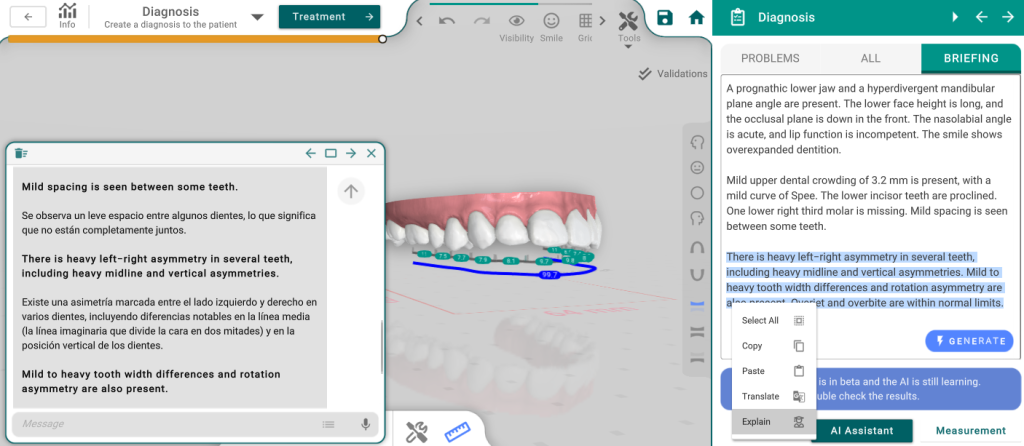Switch to the PROBLEMS tab
Viewport: 1024px width, 446px height.
[770, 59]
